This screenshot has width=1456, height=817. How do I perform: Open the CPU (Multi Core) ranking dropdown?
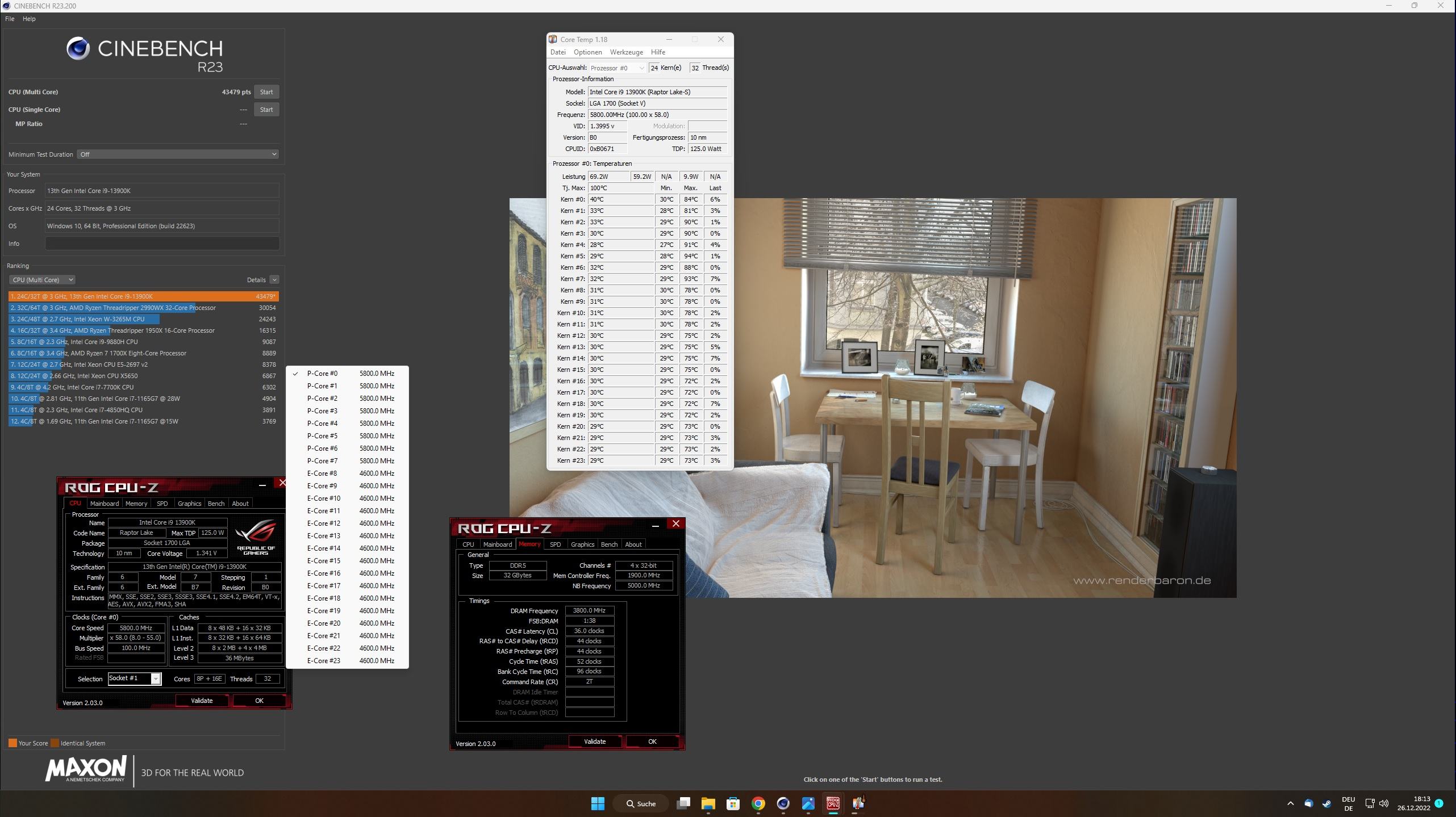point(42,280)
